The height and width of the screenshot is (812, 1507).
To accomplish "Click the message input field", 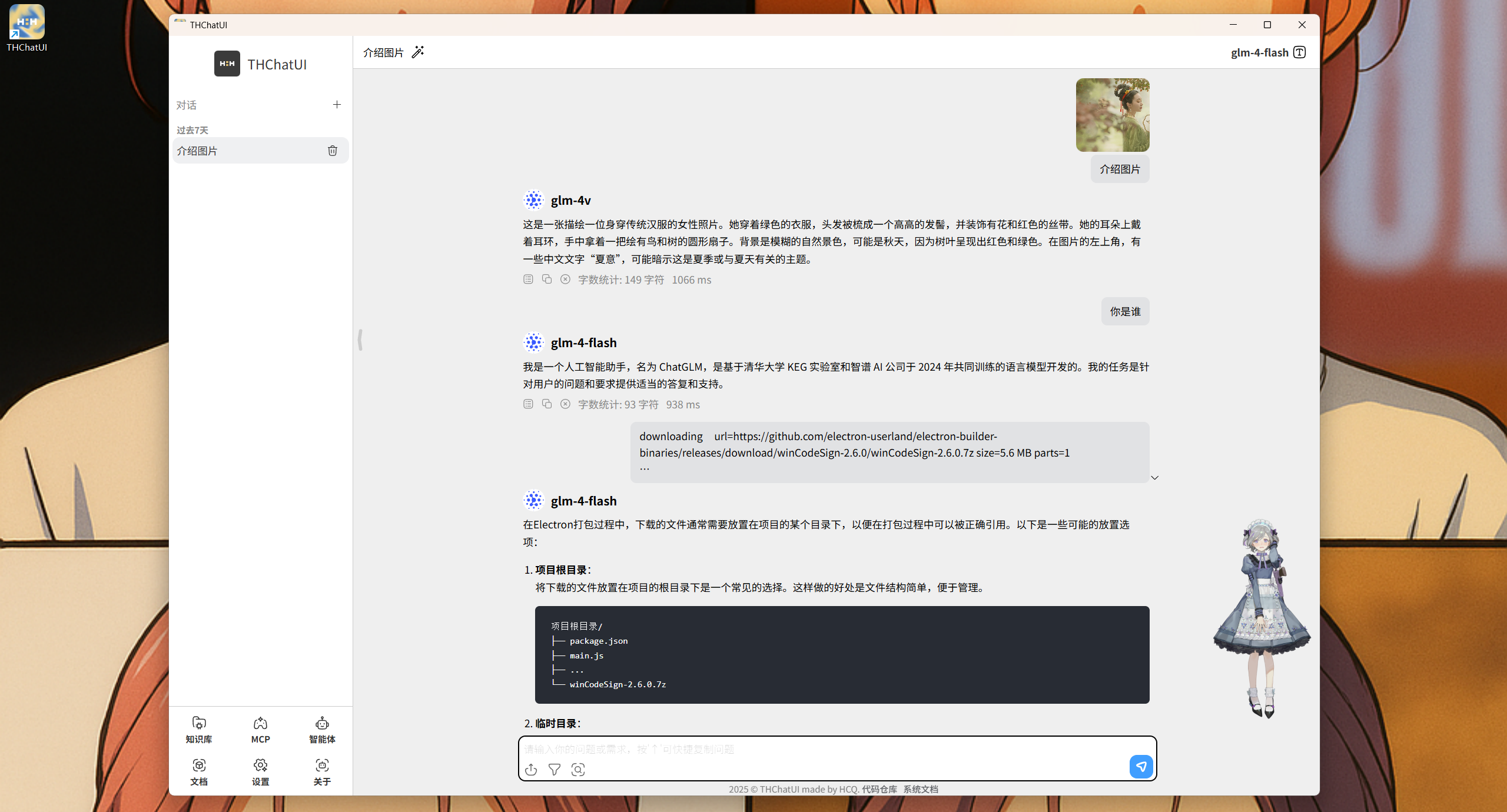I will (824, 749).
